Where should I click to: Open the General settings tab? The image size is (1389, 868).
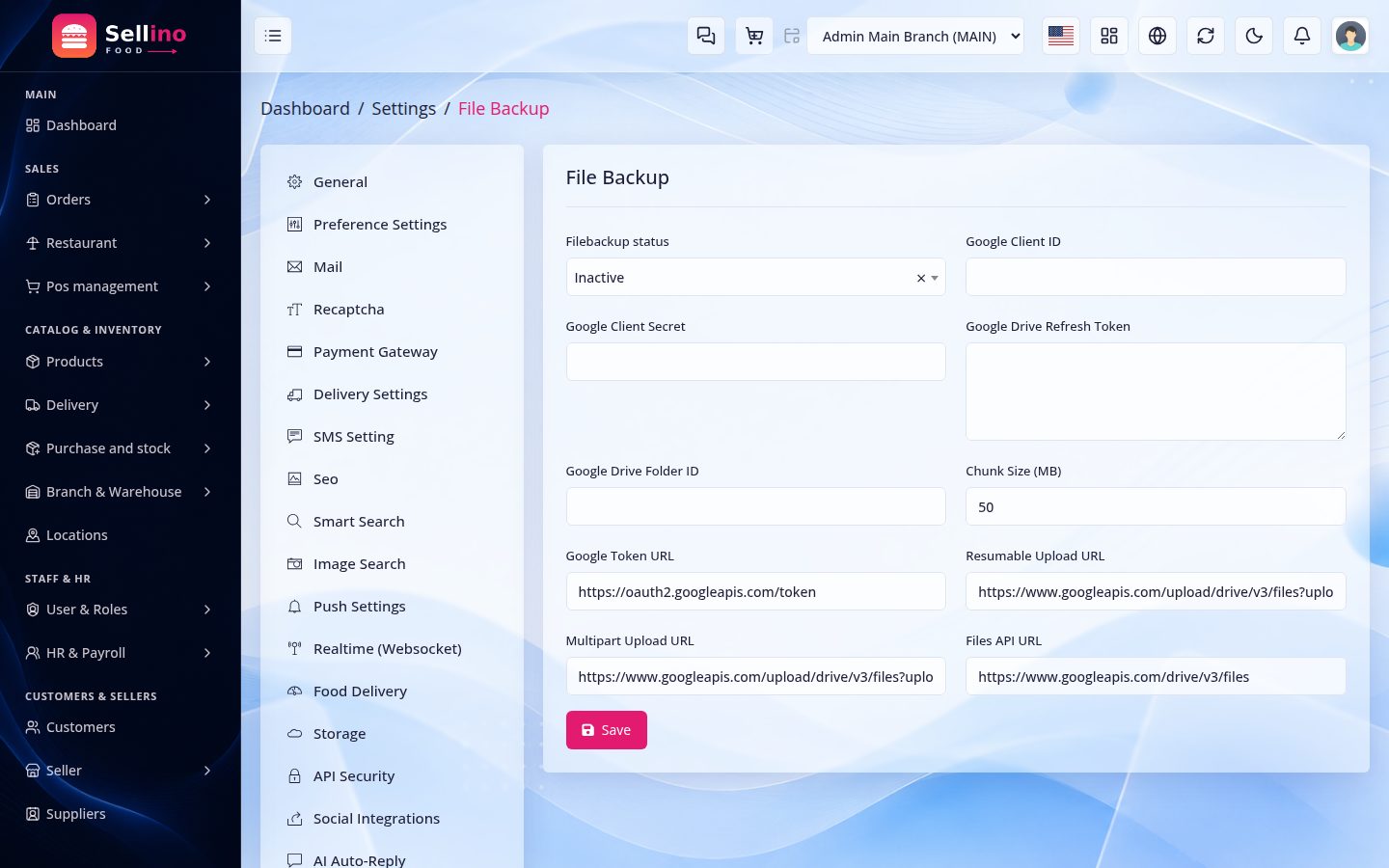pyautogui.click(x=392, y=182)
